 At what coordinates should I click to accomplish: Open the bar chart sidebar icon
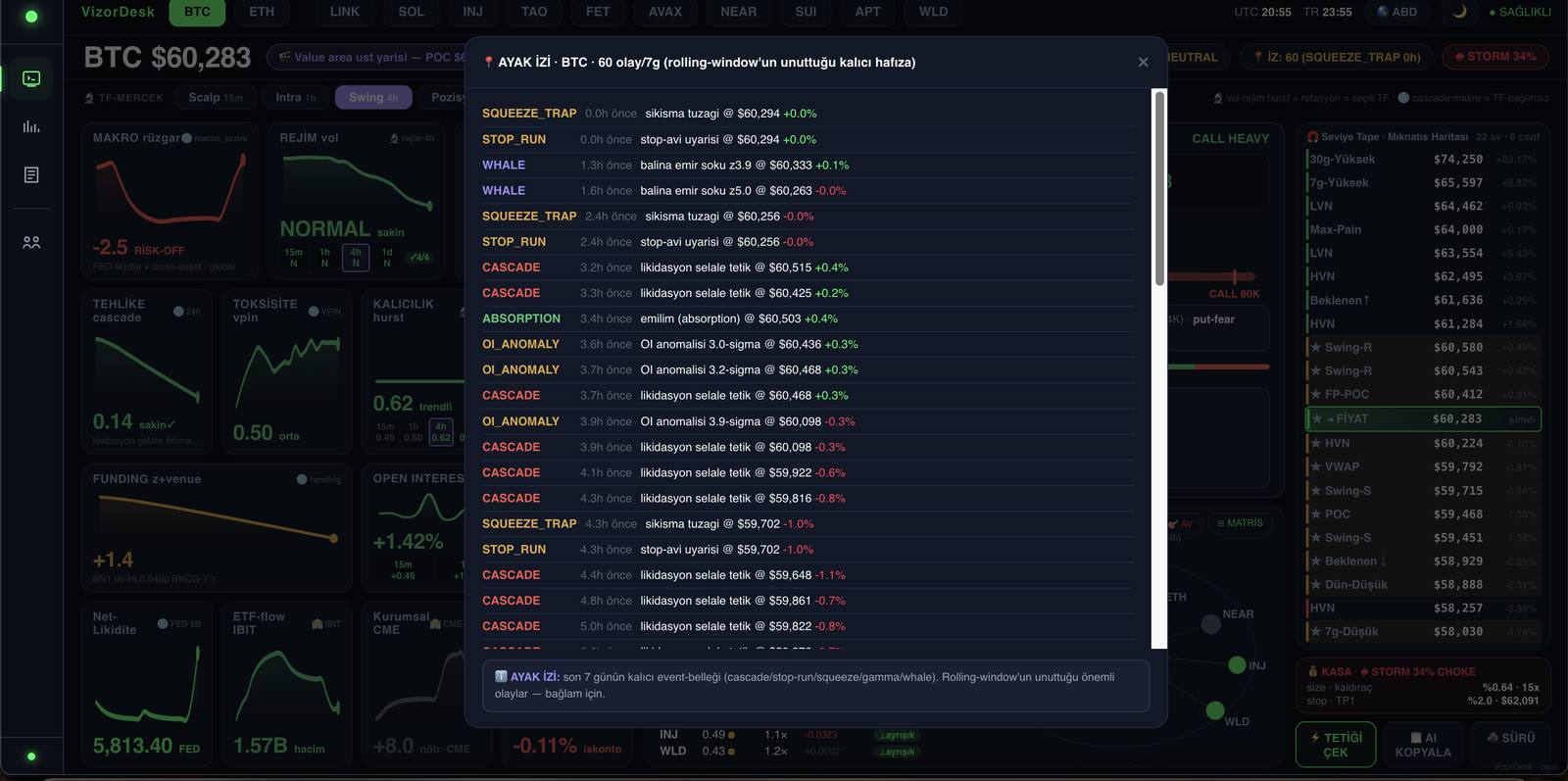pos(31,126)
